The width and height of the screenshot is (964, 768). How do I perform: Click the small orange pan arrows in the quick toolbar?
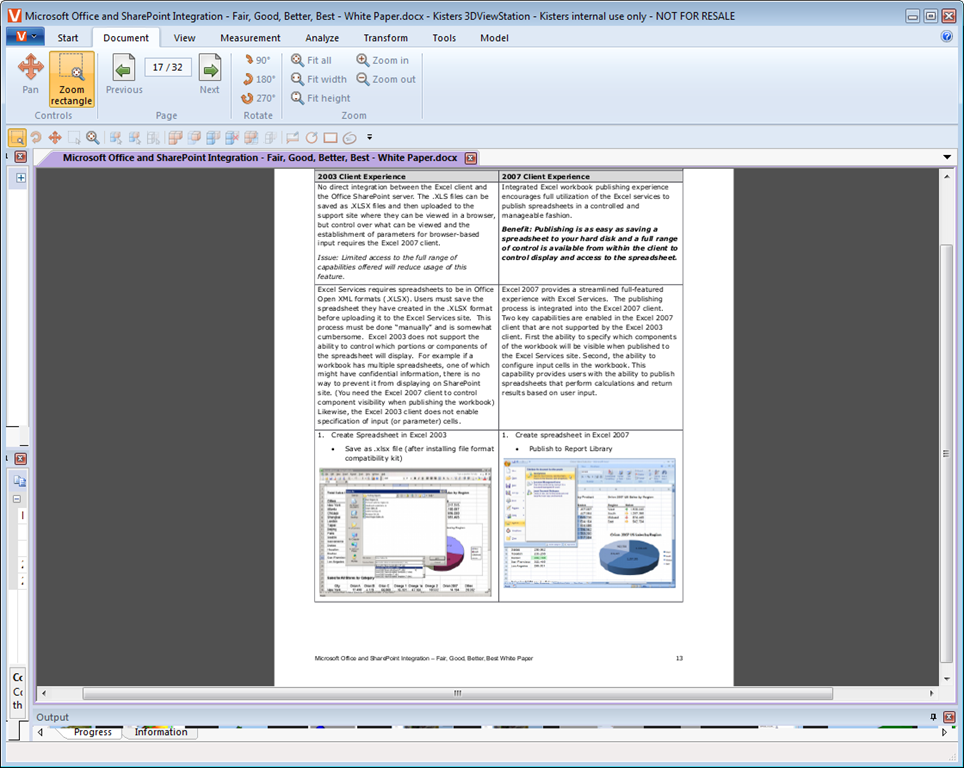coord(55,137)
